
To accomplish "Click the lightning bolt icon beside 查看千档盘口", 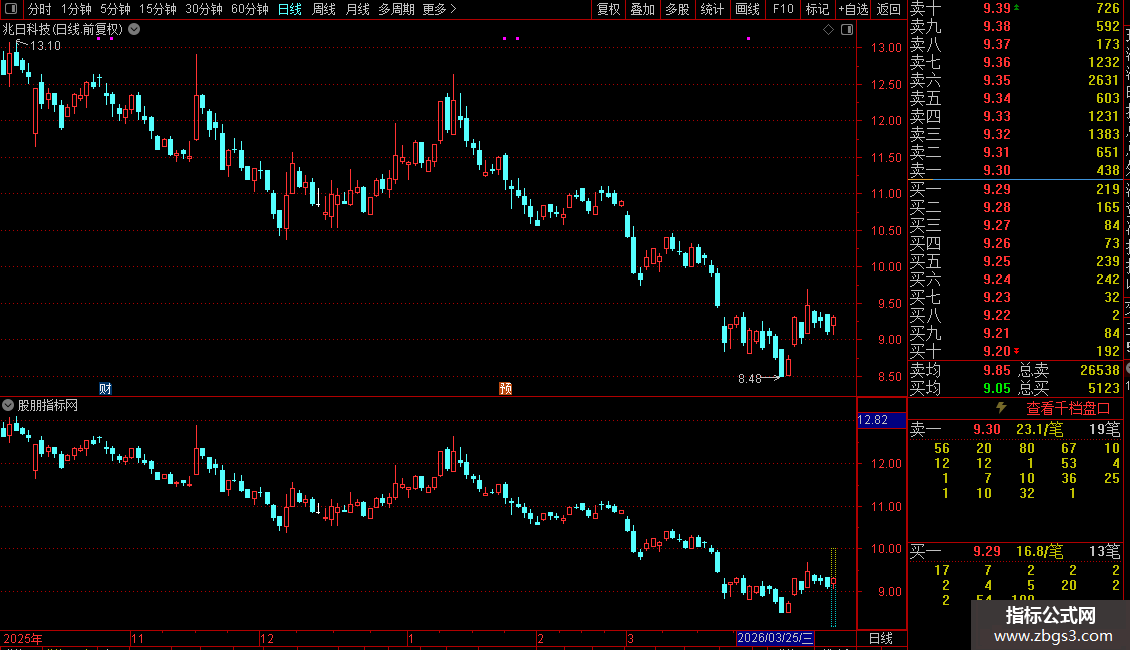I will pyautogui.click(x=1001, y=408).
